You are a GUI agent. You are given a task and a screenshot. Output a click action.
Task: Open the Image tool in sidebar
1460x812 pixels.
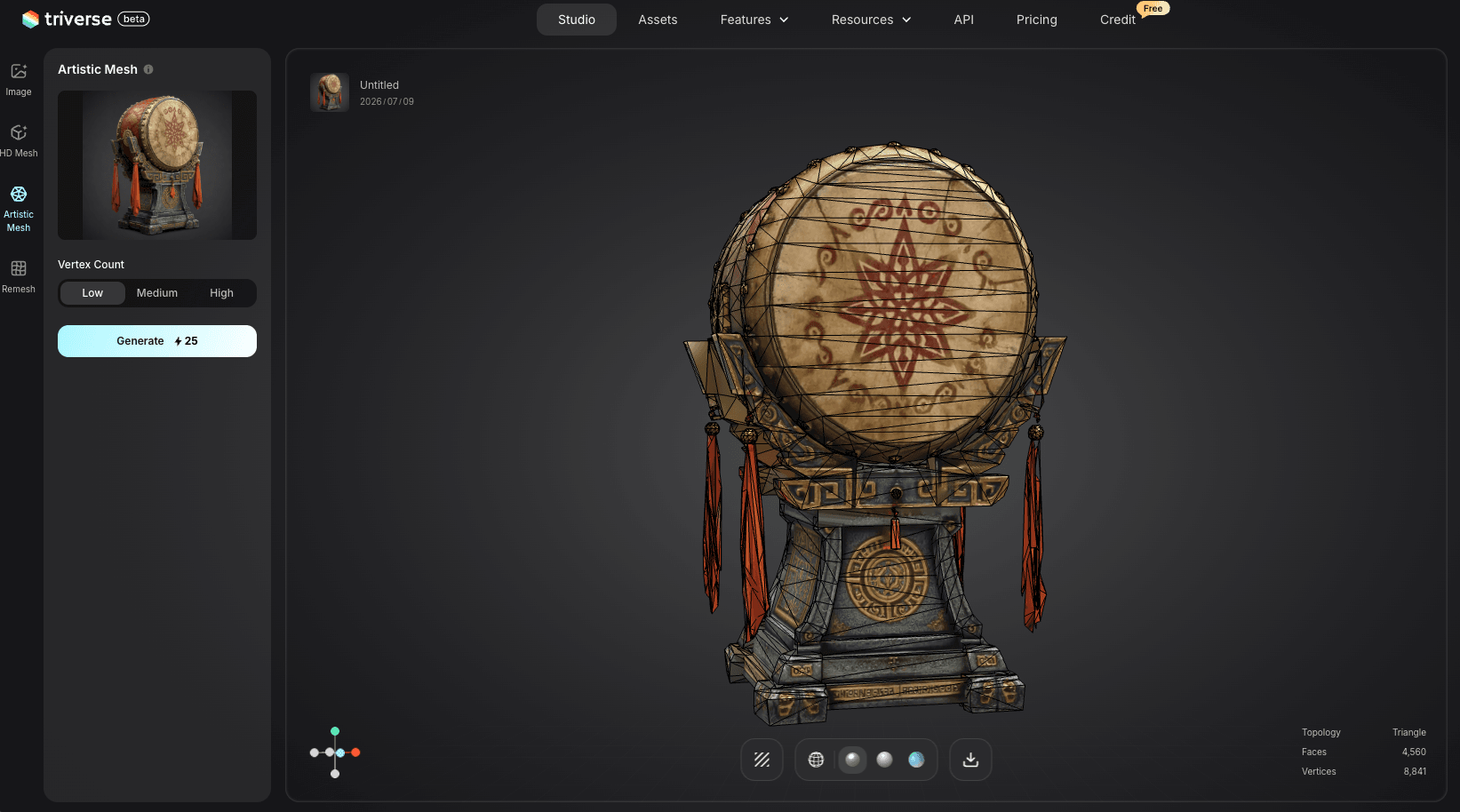click(x=19, y=79)
